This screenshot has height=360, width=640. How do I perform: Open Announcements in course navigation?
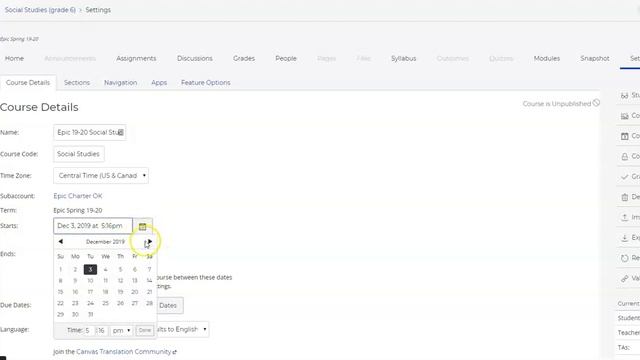70,58
